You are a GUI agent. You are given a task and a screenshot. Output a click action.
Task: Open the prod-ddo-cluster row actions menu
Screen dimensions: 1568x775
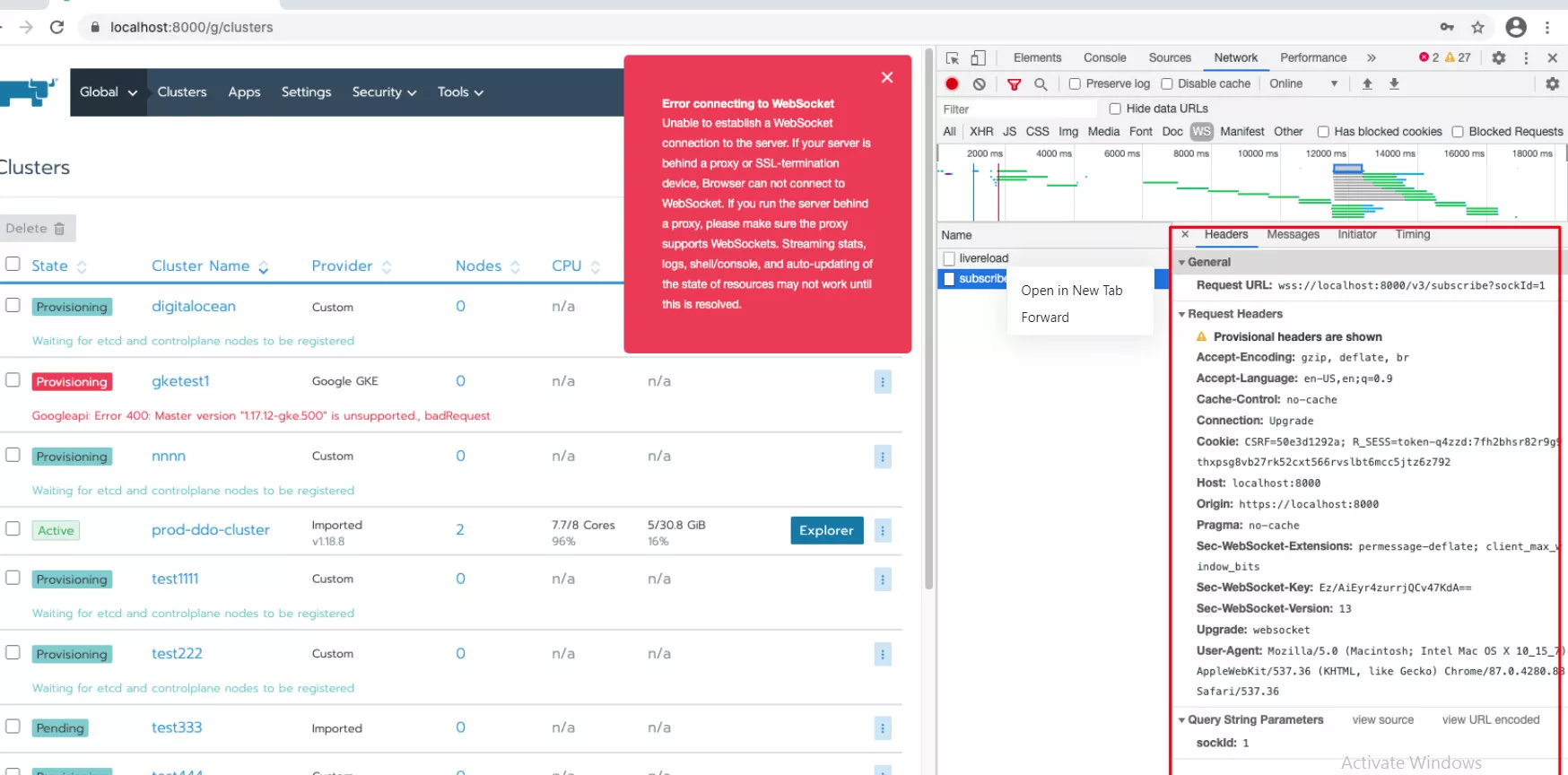883,531
